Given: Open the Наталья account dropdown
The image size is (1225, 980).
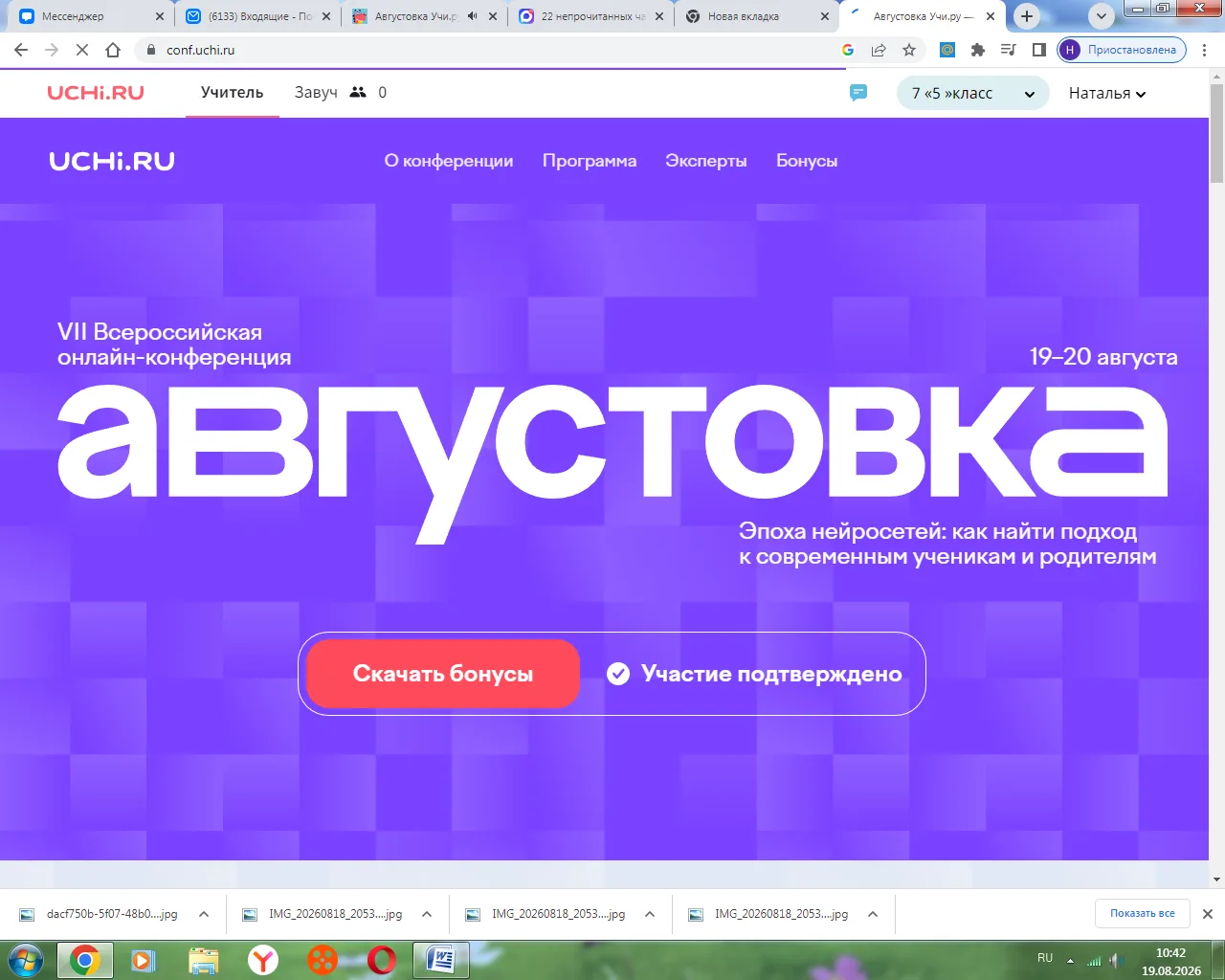Looking at the screenshot, I should click(x=1107, y=93).
